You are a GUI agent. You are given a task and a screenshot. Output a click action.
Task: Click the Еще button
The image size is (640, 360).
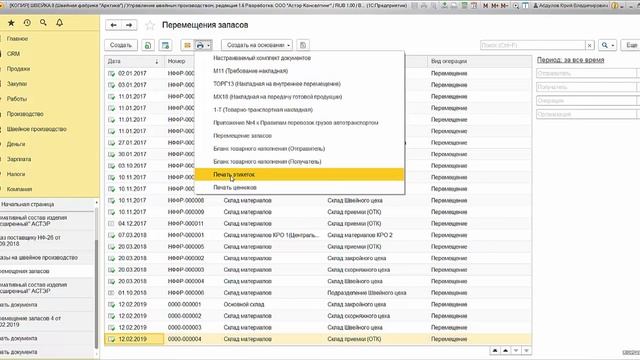pos(631,45)
